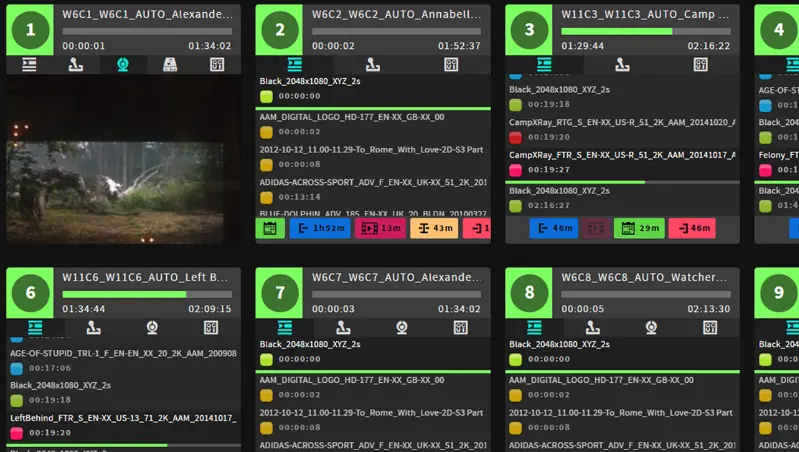The image size is (799, 452).
Task: Click the green 29m schedule button on screen 3
Action: click(639, 229)
